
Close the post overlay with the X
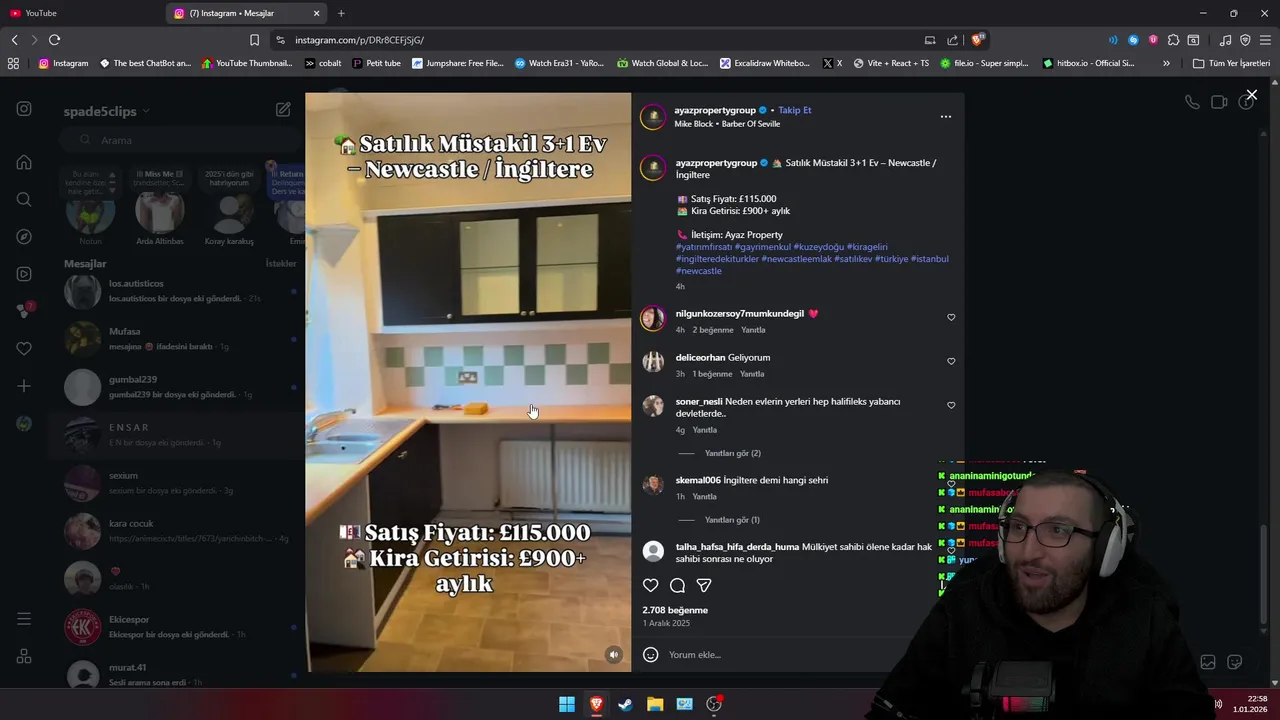pyautogui.click(x=1251, y=95)
